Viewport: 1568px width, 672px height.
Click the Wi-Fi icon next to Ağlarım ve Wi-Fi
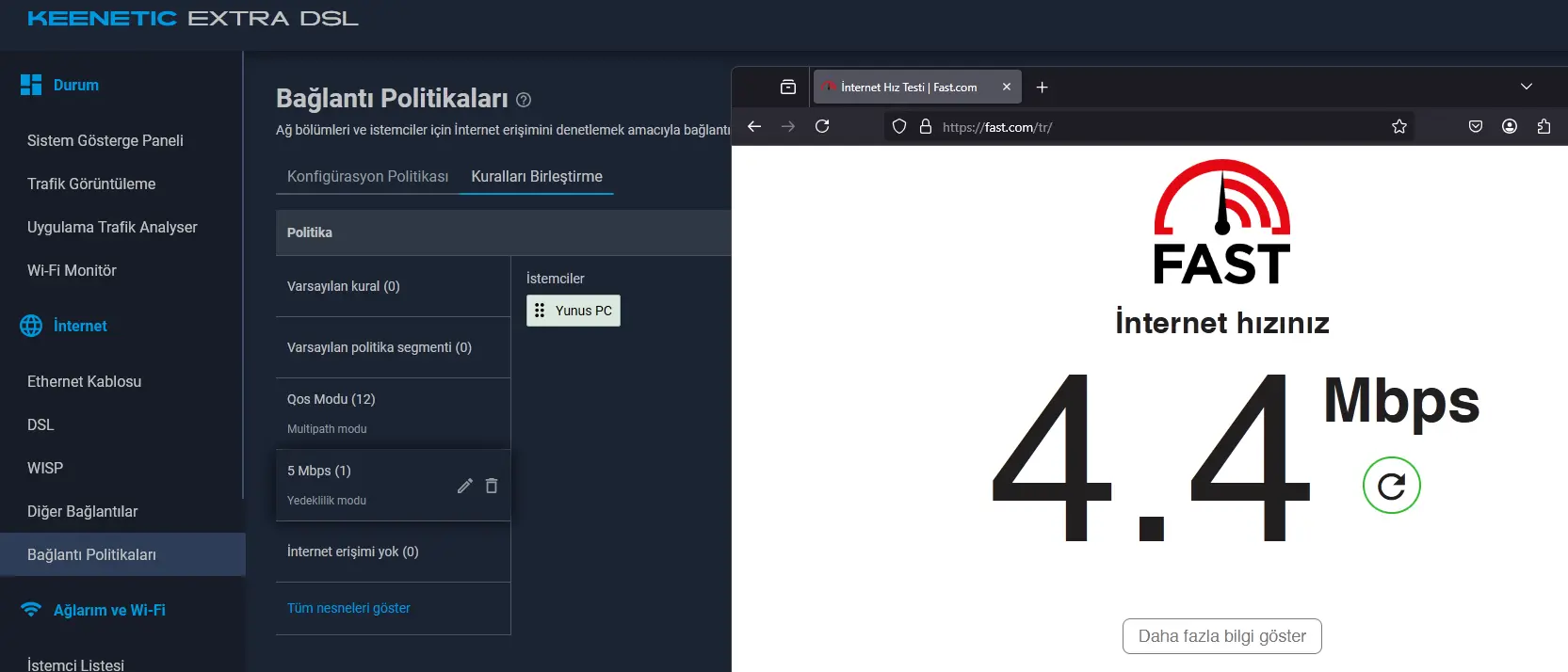pyautogui.click(x=31, y=609)
